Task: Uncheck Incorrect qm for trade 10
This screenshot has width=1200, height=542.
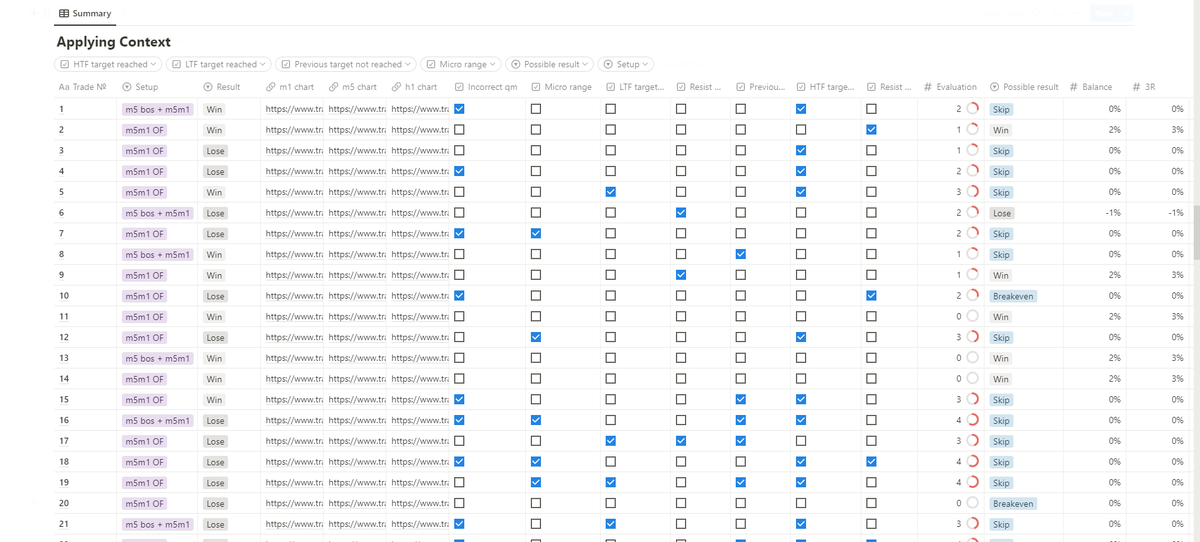Action: tap(459, 295)
